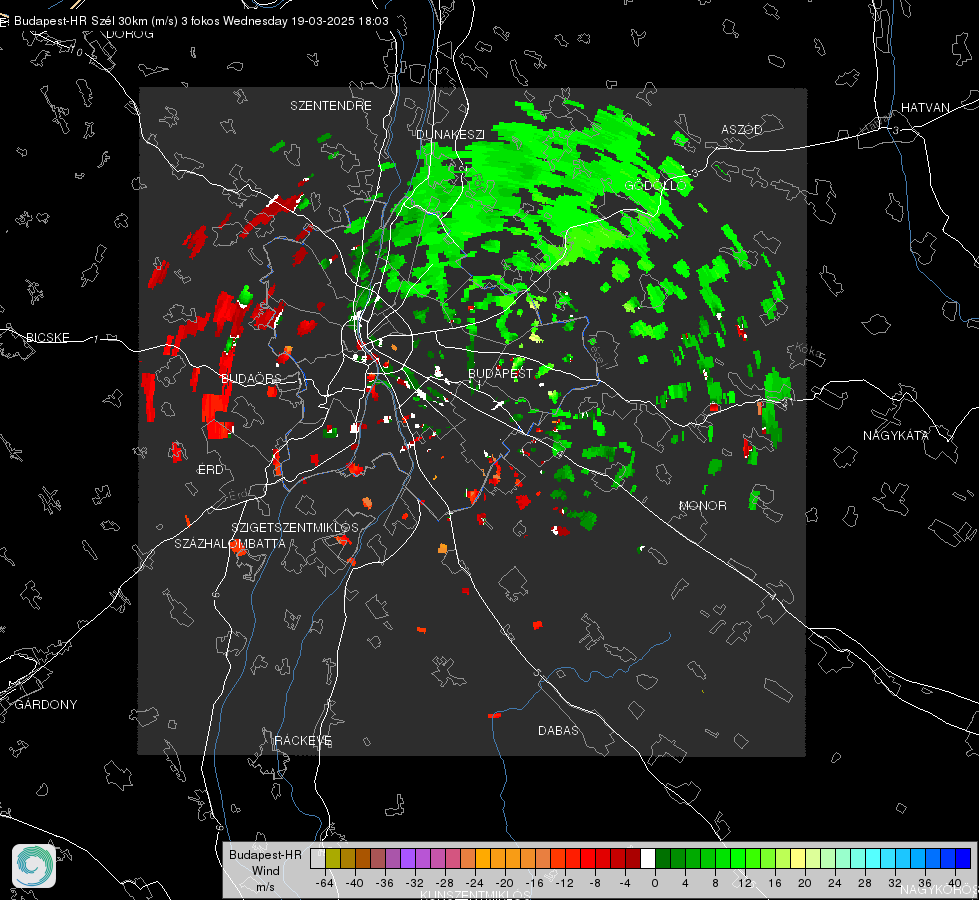Select the BUDAPEST city label
This screenshot has height=900, width=979.
pyautogui.click(x=501, y=373)
